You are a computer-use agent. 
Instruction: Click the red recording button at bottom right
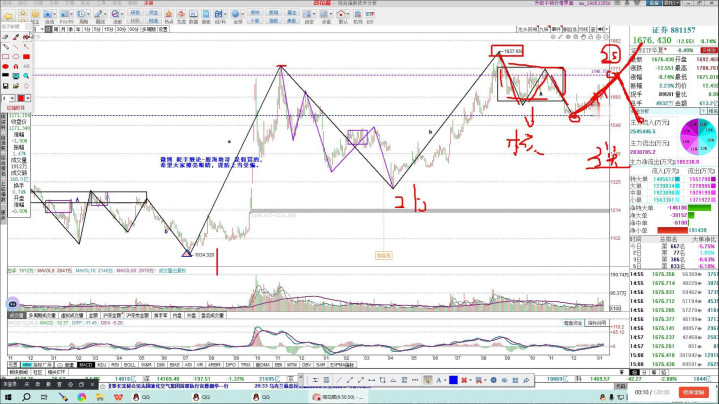[693, 393]
